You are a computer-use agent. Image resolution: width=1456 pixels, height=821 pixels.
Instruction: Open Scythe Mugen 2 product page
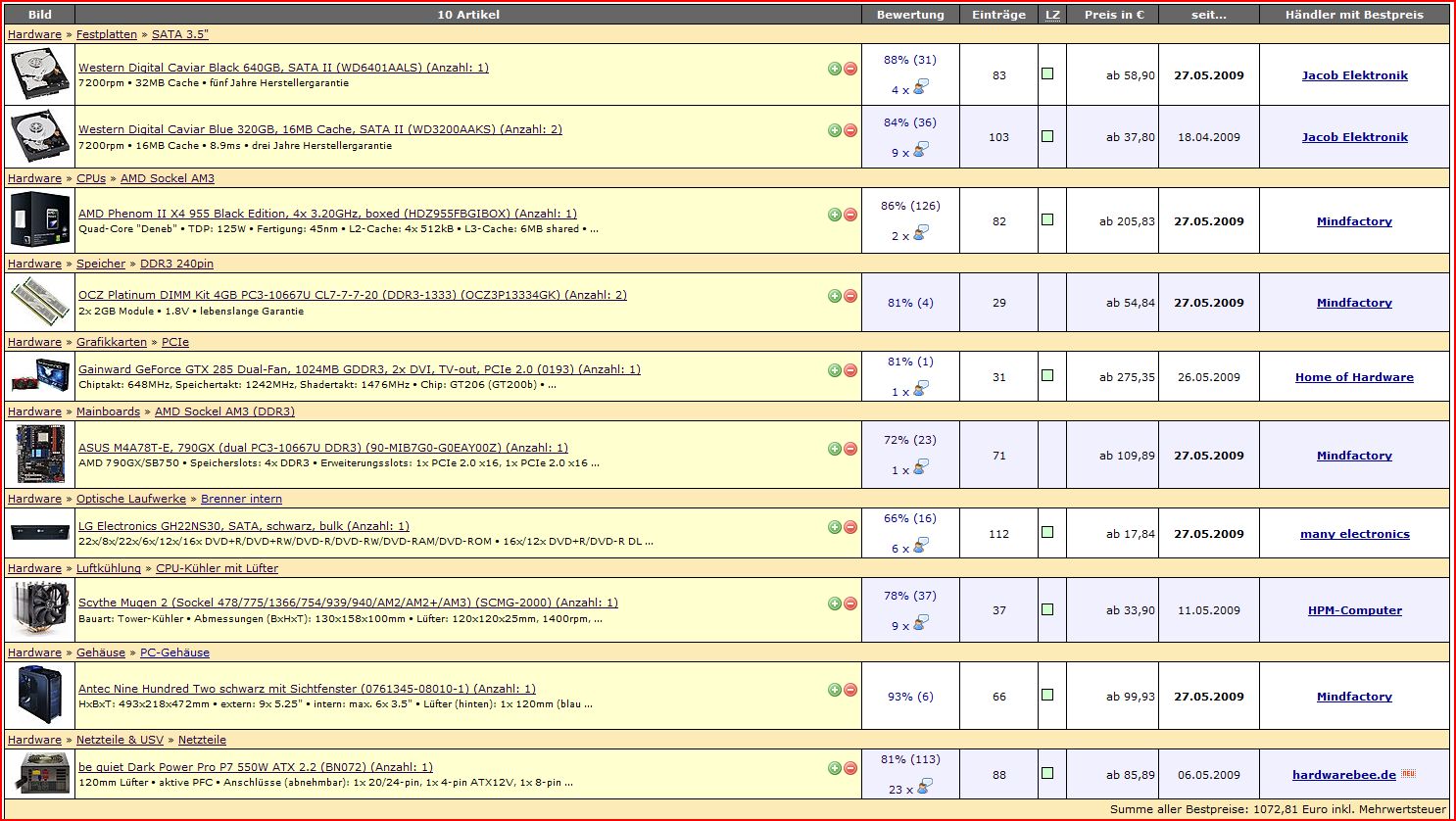click(348, 603)
